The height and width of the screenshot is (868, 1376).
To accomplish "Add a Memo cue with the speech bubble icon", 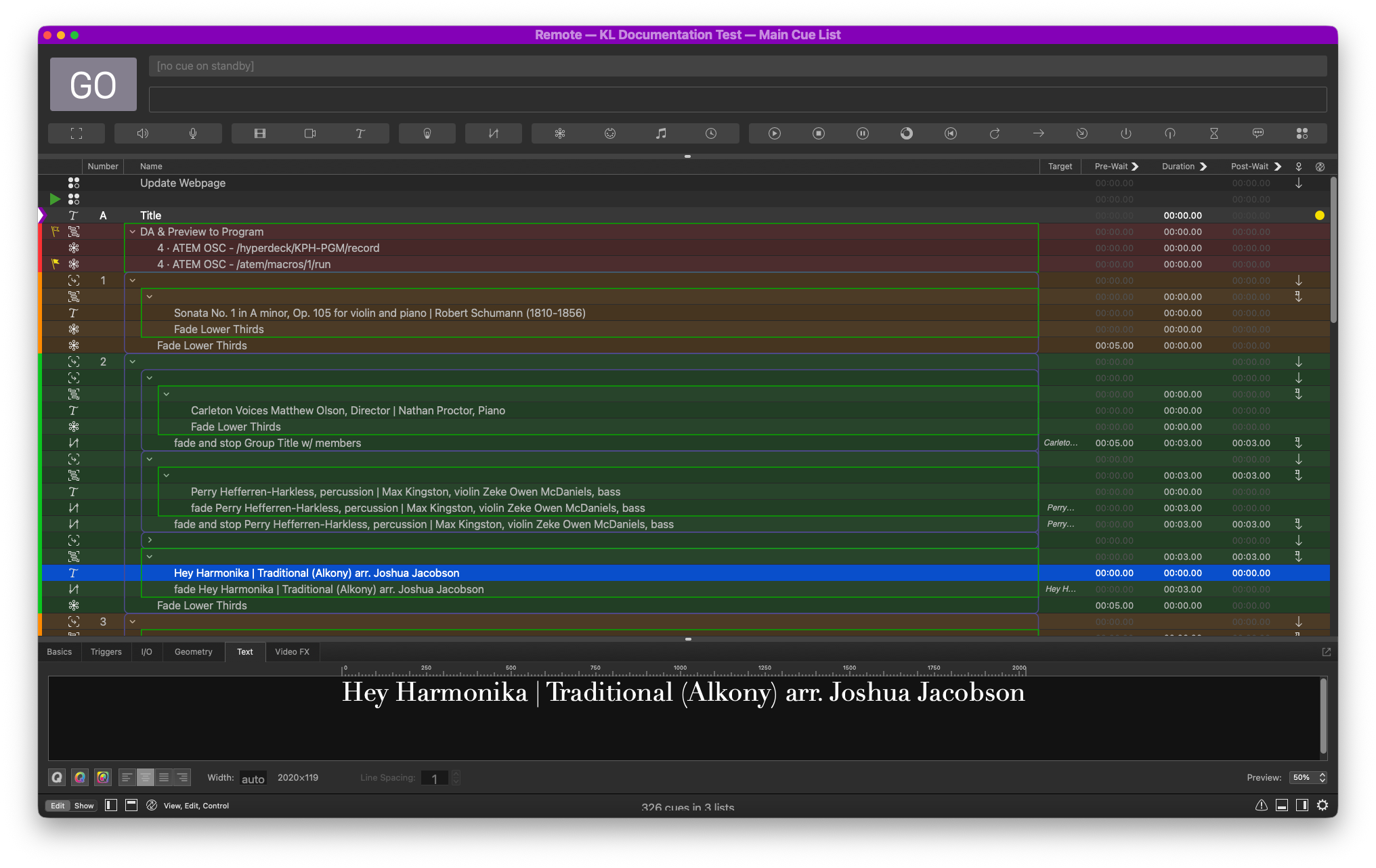I will (1258, 133).
